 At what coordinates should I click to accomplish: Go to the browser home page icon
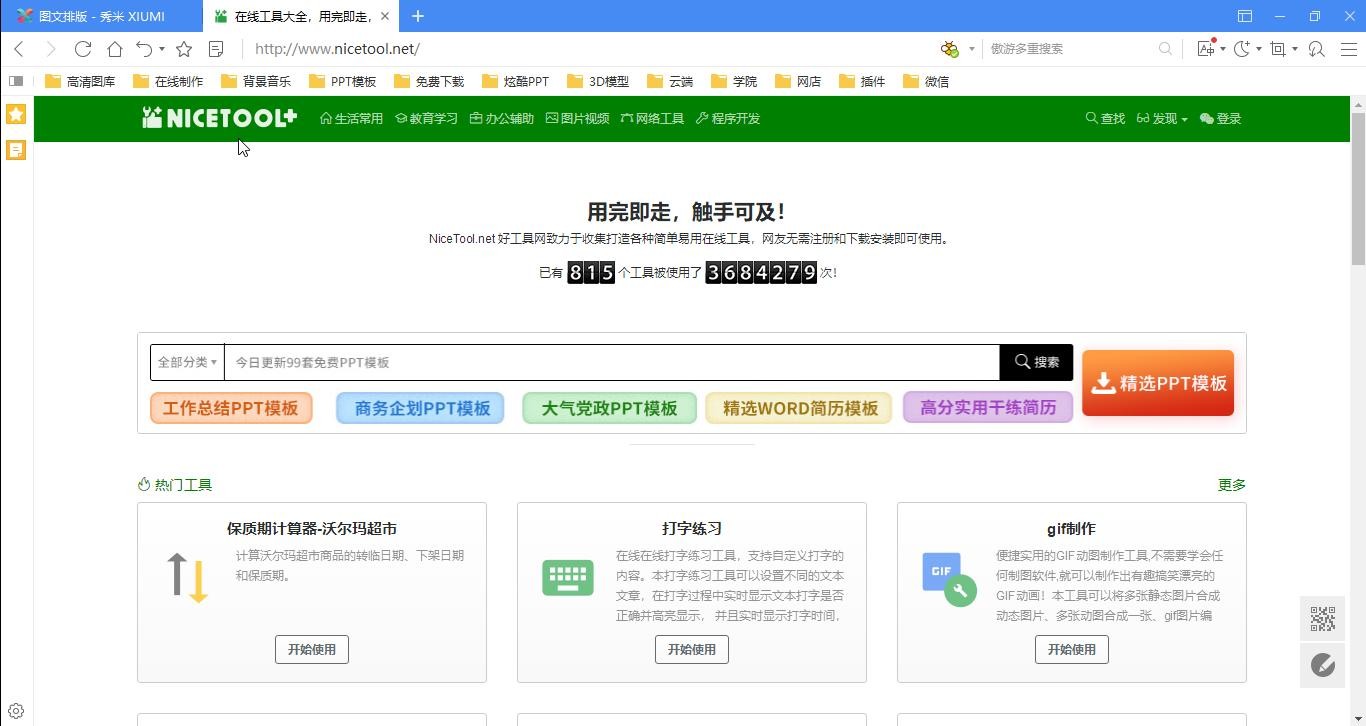(x=115, y=49)
